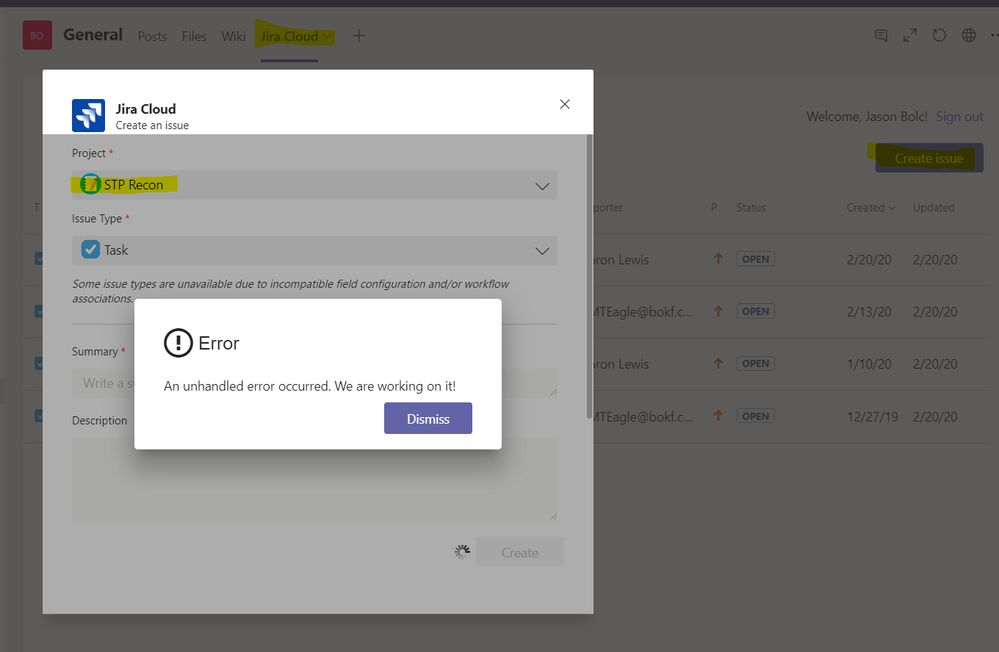
Task: Reload the tab with refresh icon
Action: click(x=939, y=36)
